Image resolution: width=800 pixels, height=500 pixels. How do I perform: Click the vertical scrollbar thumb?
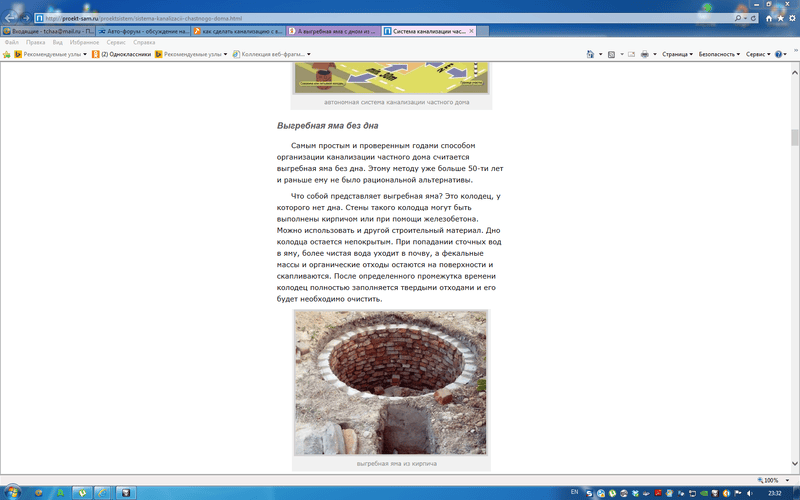pyautogui.click(x=795, y=138)
